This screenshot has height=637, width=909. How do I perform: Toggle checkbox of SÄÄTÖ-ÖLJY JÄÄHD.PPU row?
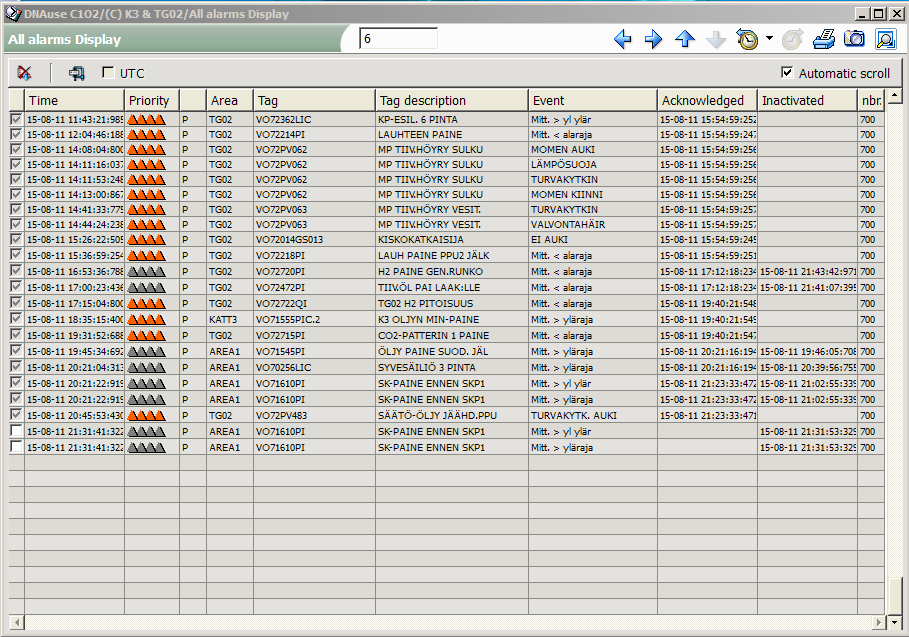16,415
